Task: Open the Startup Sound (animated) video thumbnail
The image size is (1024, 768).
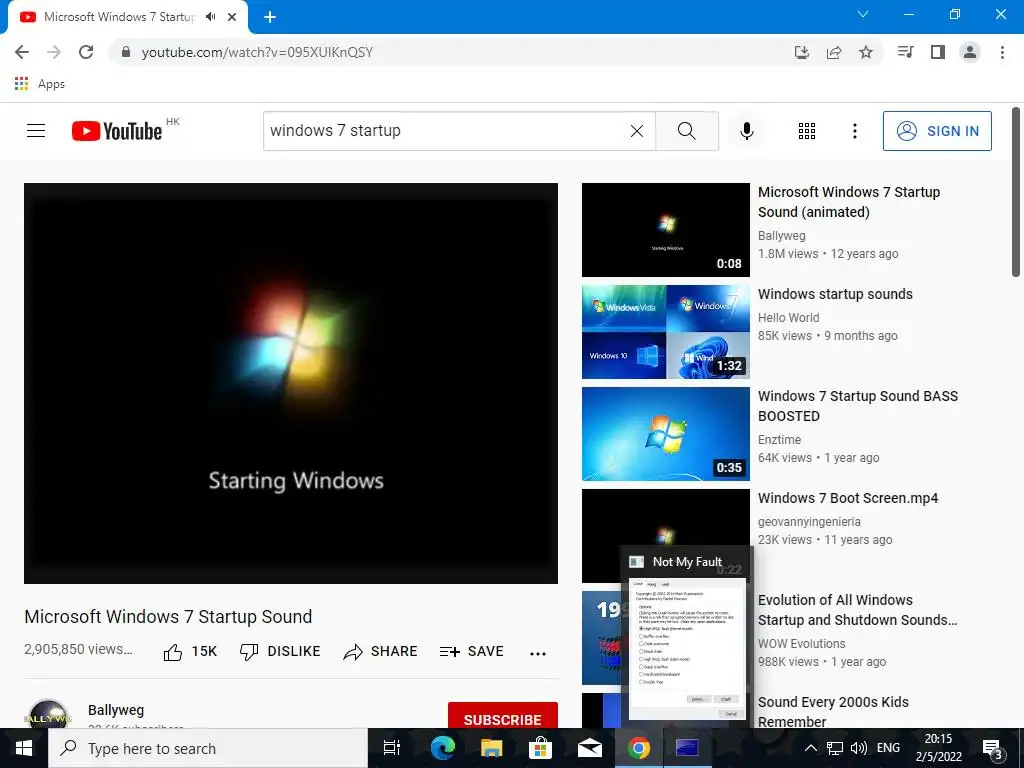Action: tap(665, 230)
